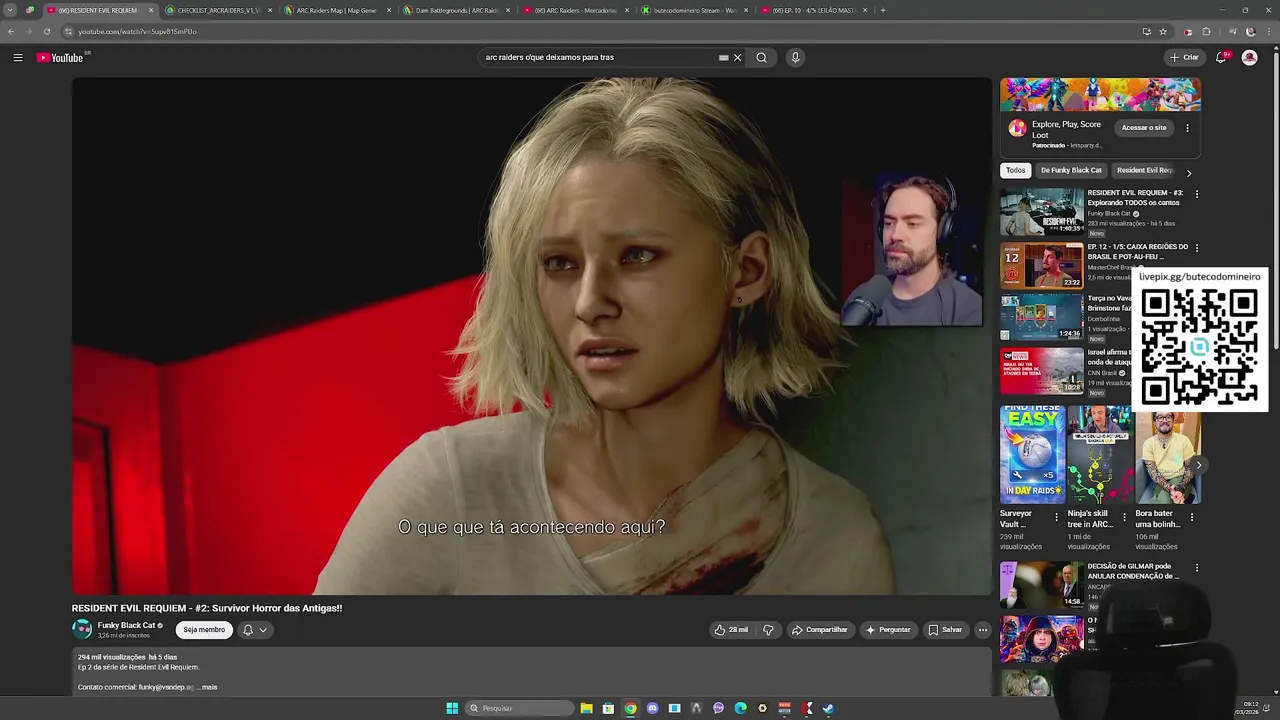Open the Decisão de Gilmar video title
The height and width of the screenshot is (720, 1280).
[x=1134, y=571]
